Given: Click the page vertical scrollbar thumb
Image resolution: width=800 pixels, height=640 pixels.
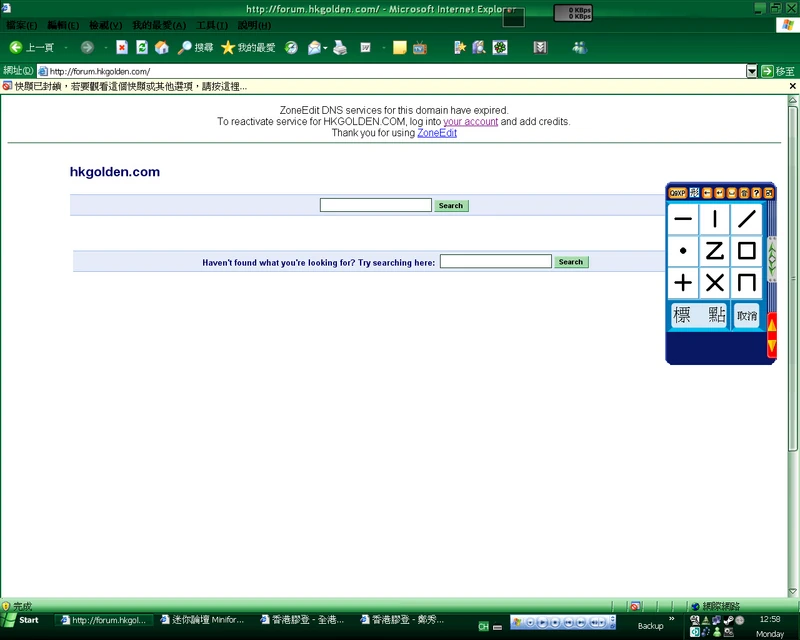Looking at the screenshot, I should pyautogui.click(x=792, y=278).
